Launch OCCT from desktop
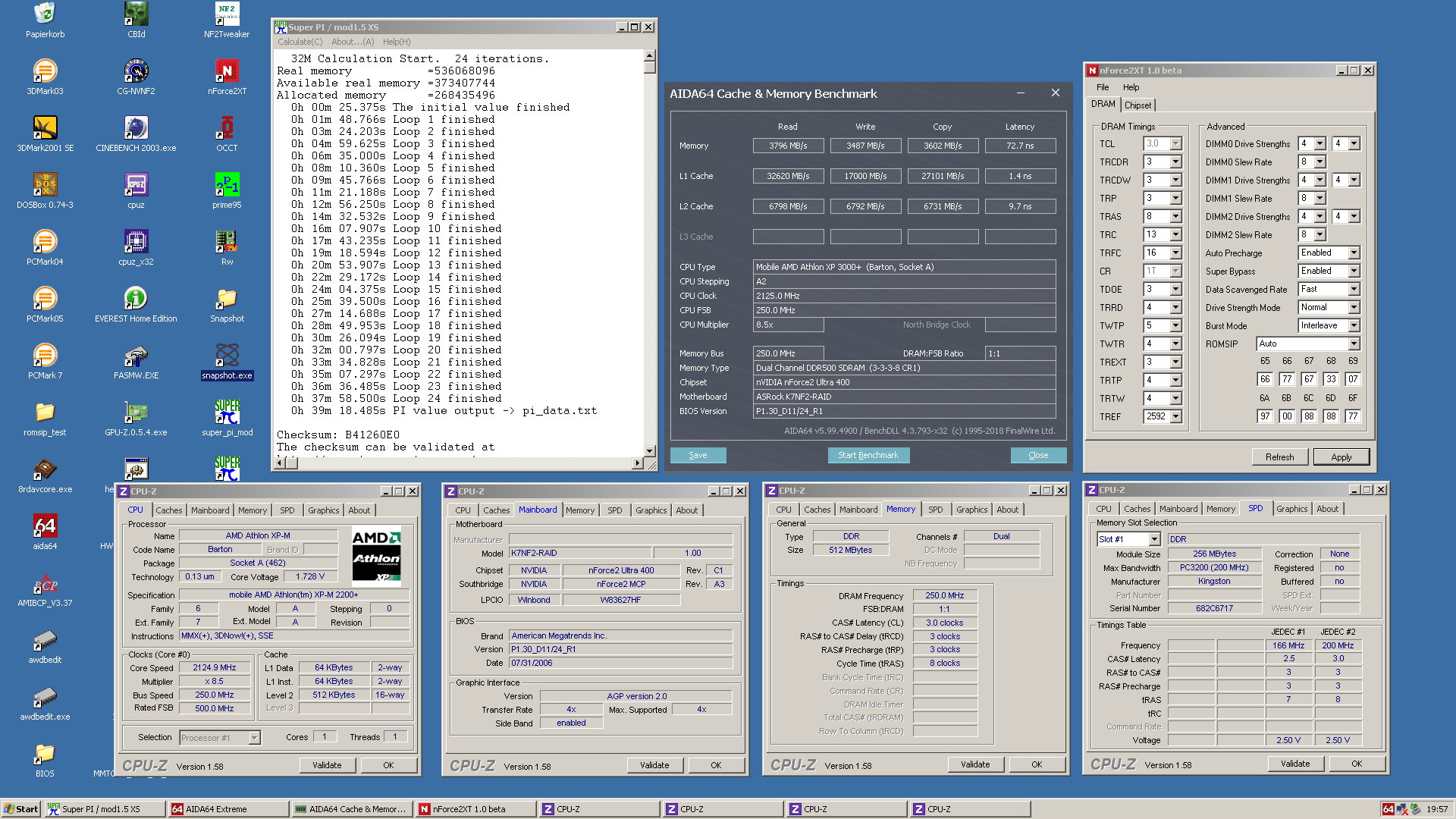 (x=227, y=134)
